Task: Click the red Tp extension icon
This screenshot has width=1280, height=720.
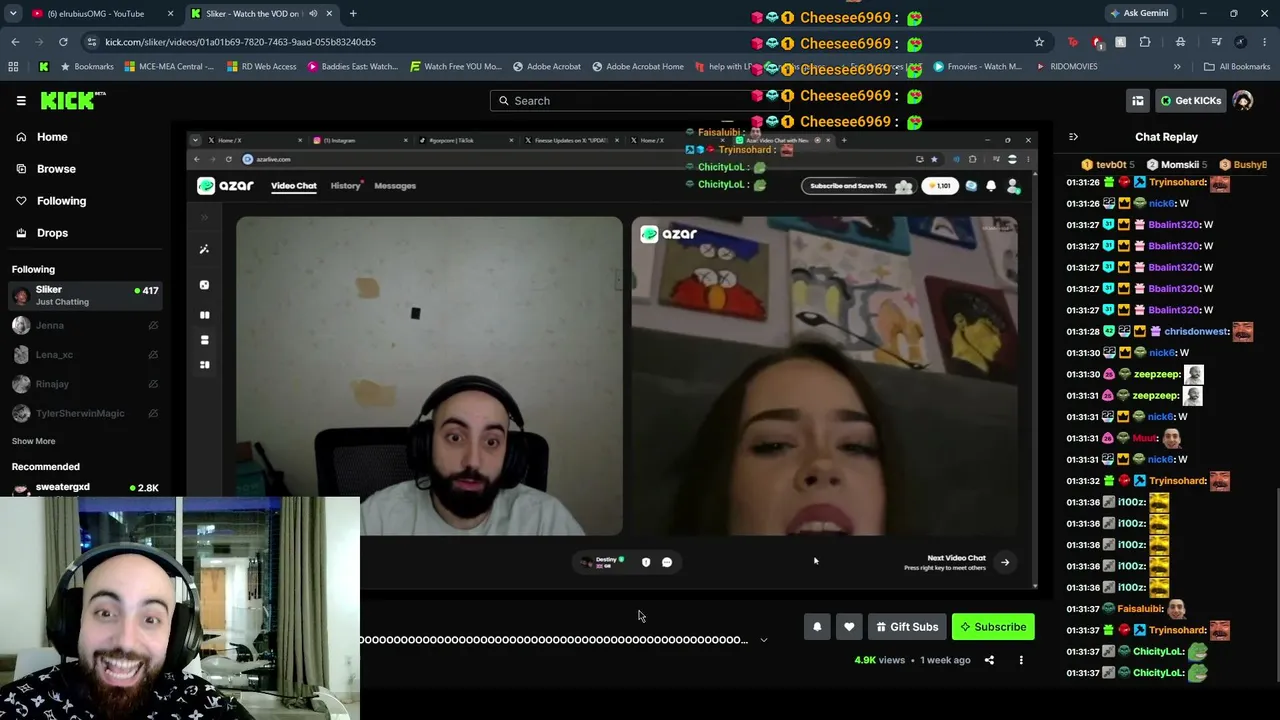Action: (x=1073, y=42)
